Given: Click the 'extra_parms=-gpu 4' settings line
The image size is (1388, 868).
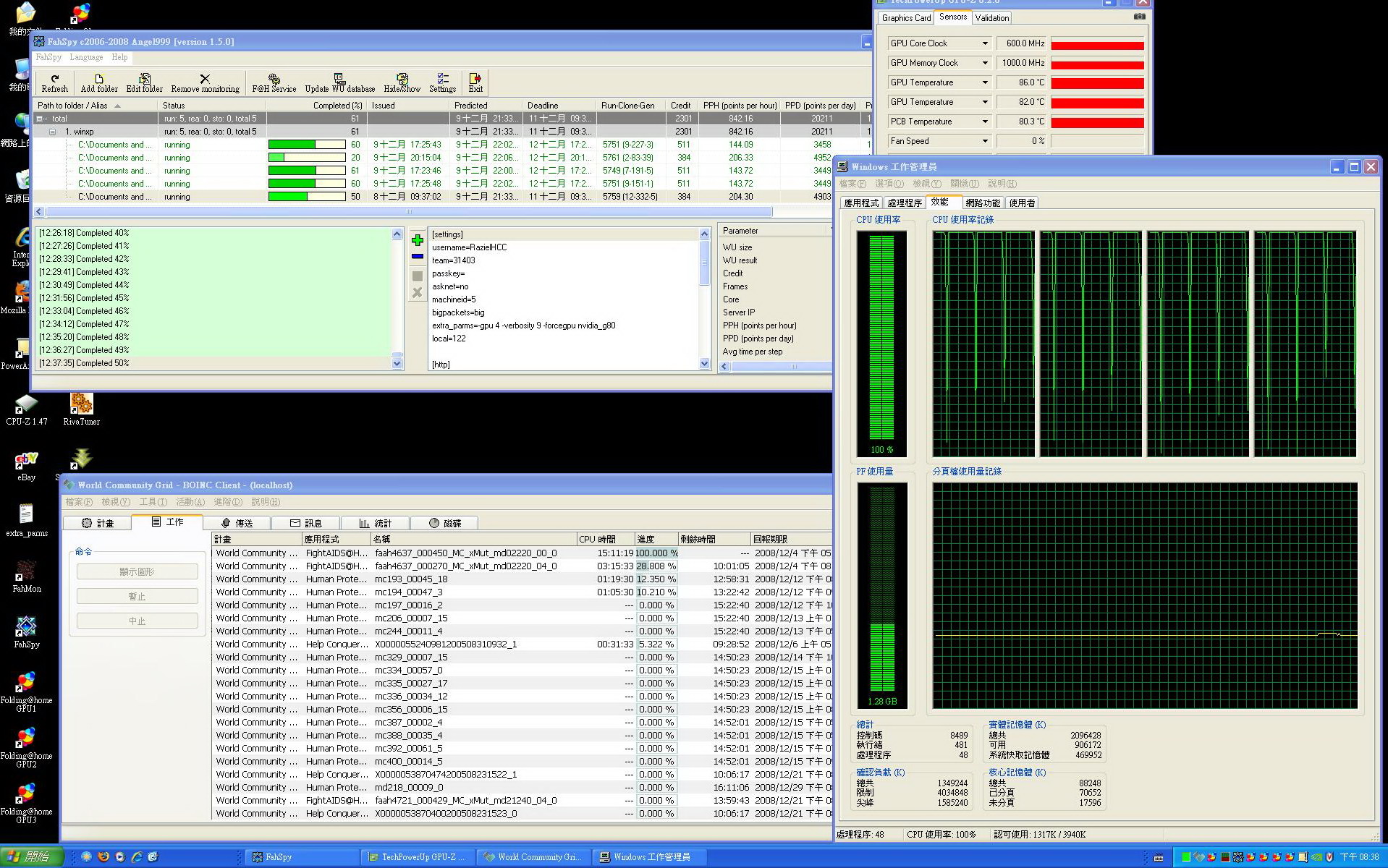Looking at the screenshot, I should (523, 325).
